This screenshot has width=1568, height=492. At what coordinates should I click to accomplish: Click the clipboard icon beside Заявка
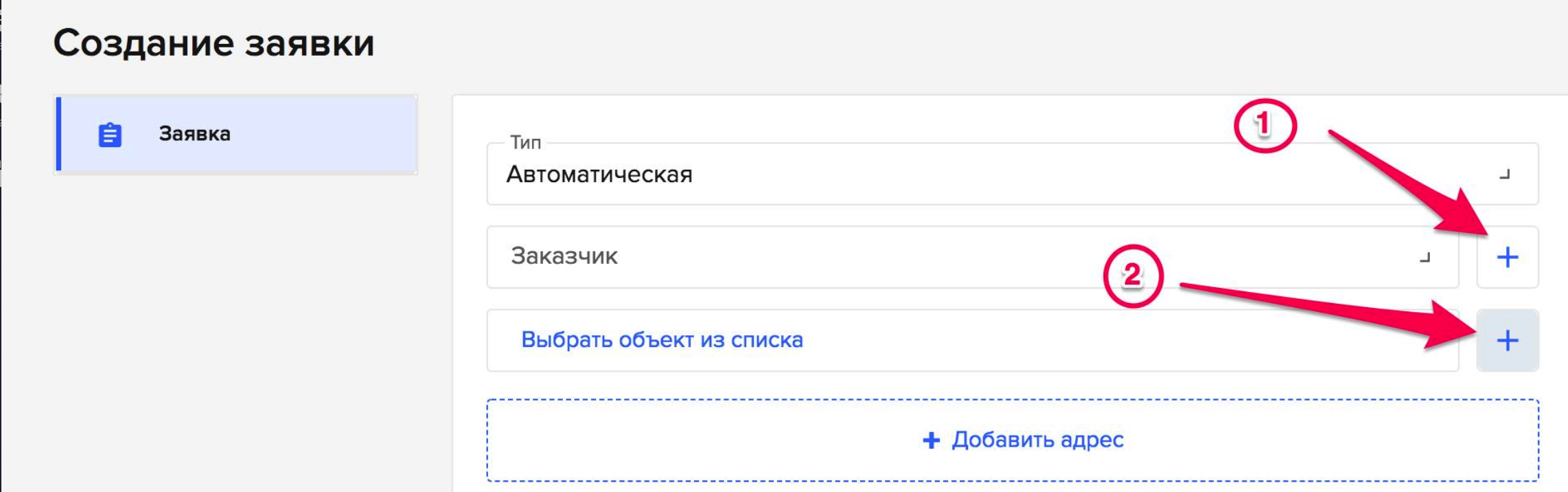coord(110,135)
